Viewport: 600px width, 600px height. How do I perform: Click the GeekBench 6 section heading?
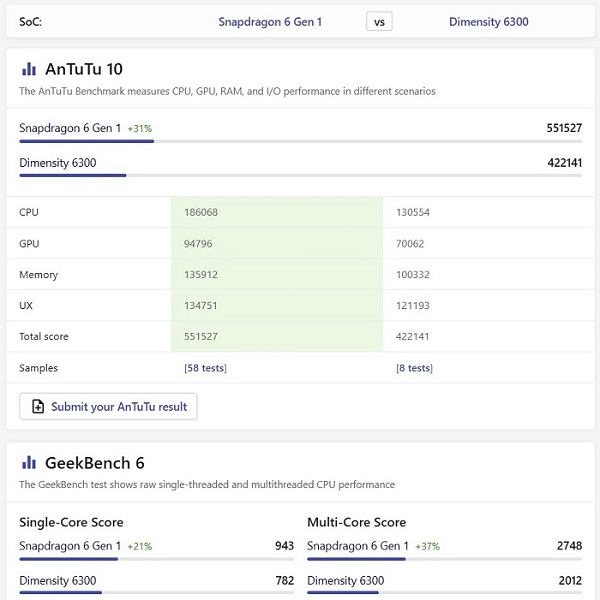point(95,463)
